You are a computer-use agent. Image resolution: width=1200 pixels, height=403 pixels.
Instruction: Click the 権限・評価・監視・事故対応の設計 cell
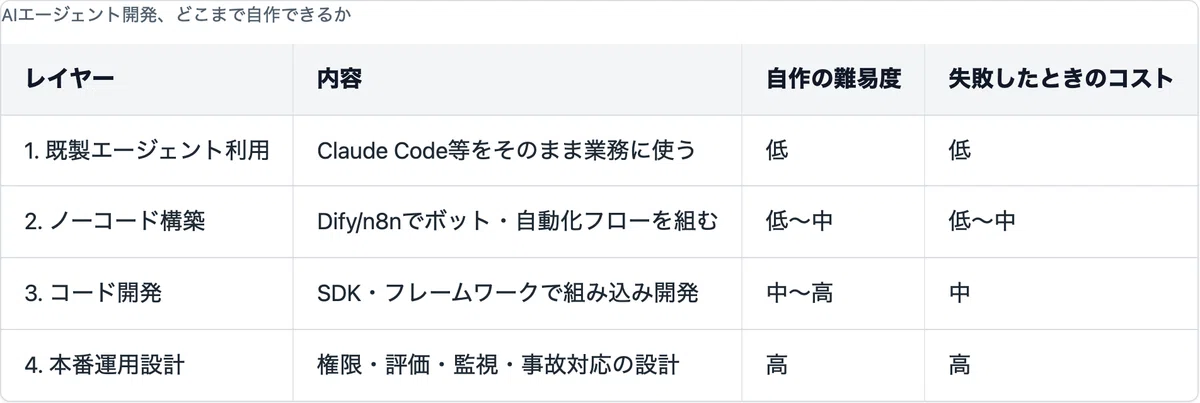click(517, 365)
